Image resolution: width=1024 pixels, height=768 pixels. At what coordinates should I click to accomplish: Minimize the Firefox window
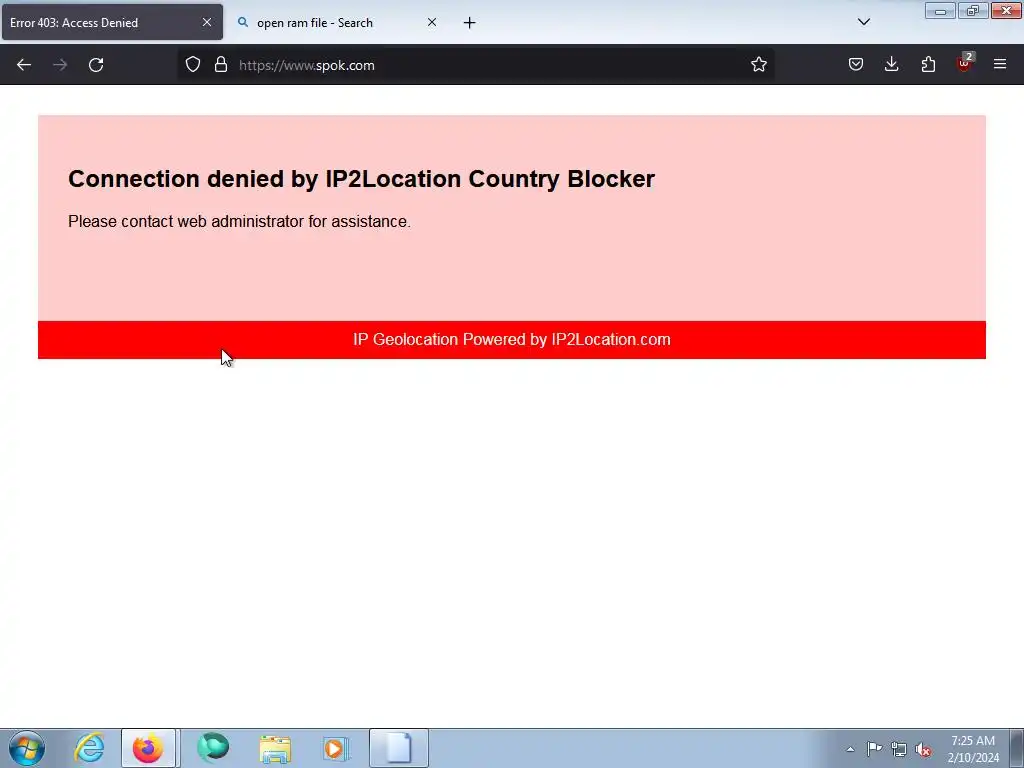point(940,10)
